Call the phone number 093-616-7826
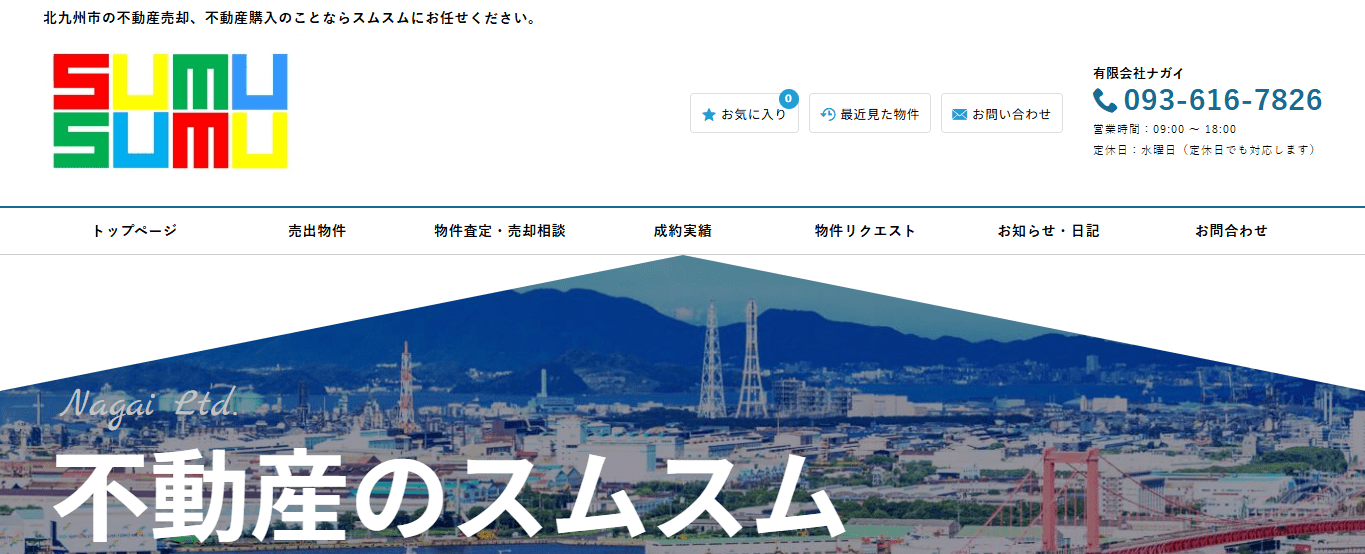Viewport: 1365px width, 554px height. pos(1222,100)
